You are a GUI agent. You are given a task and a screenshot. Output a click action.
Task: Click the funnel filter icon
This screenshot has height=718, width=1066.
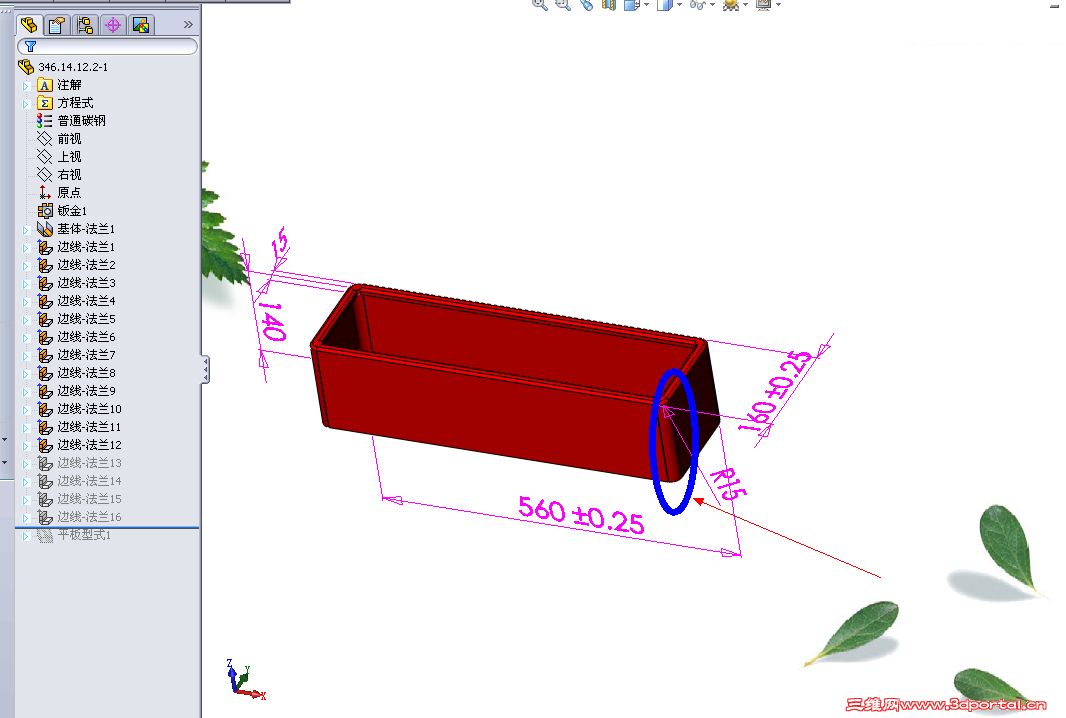pyautogui.click(x=30, y=46)
